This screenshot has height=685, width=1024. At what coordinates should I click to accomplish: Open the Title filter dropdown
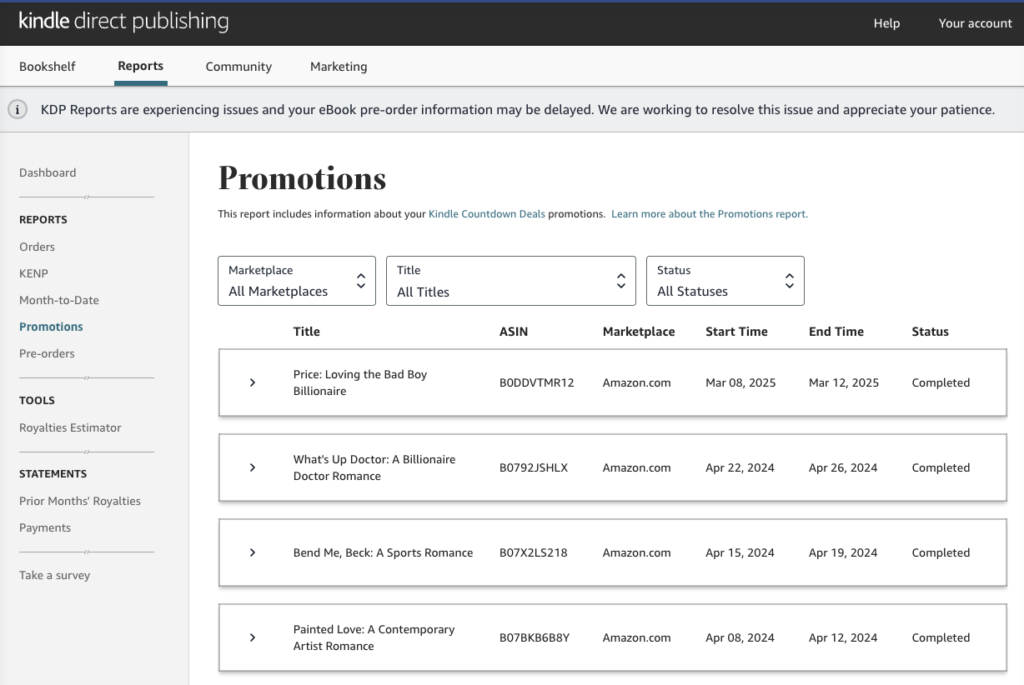(510, 281)
